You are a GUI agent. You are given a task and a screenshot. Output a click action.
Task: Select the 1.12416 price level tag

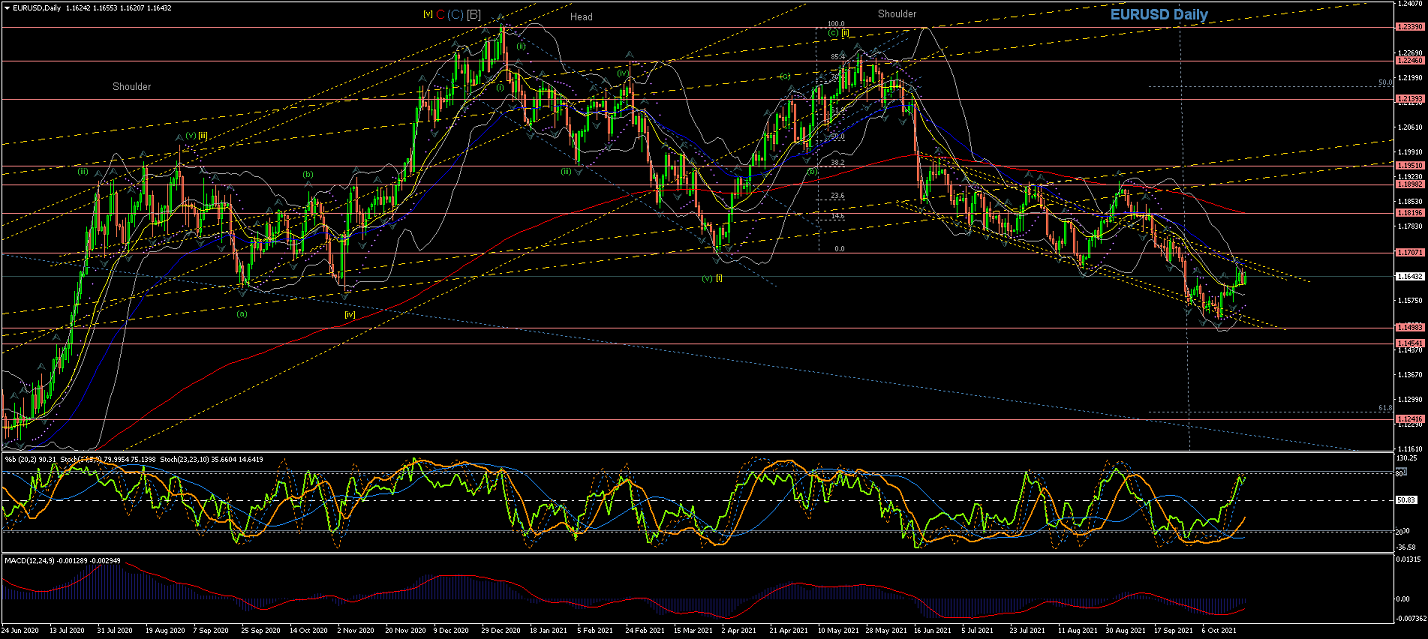coord(1410,419)
